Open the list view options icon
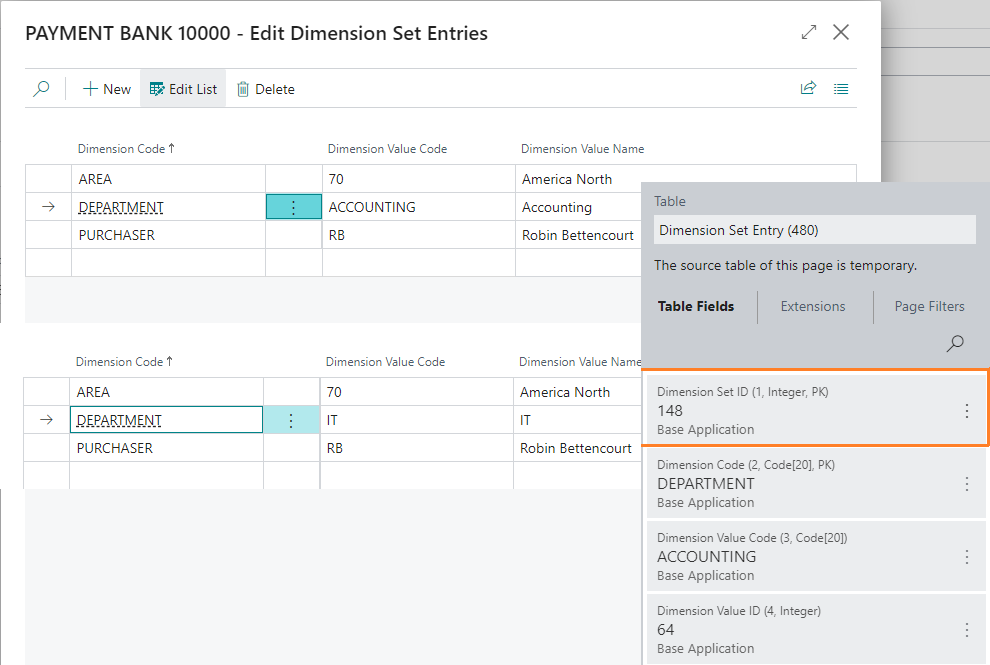Screen dimensions: 990x665 841,89
